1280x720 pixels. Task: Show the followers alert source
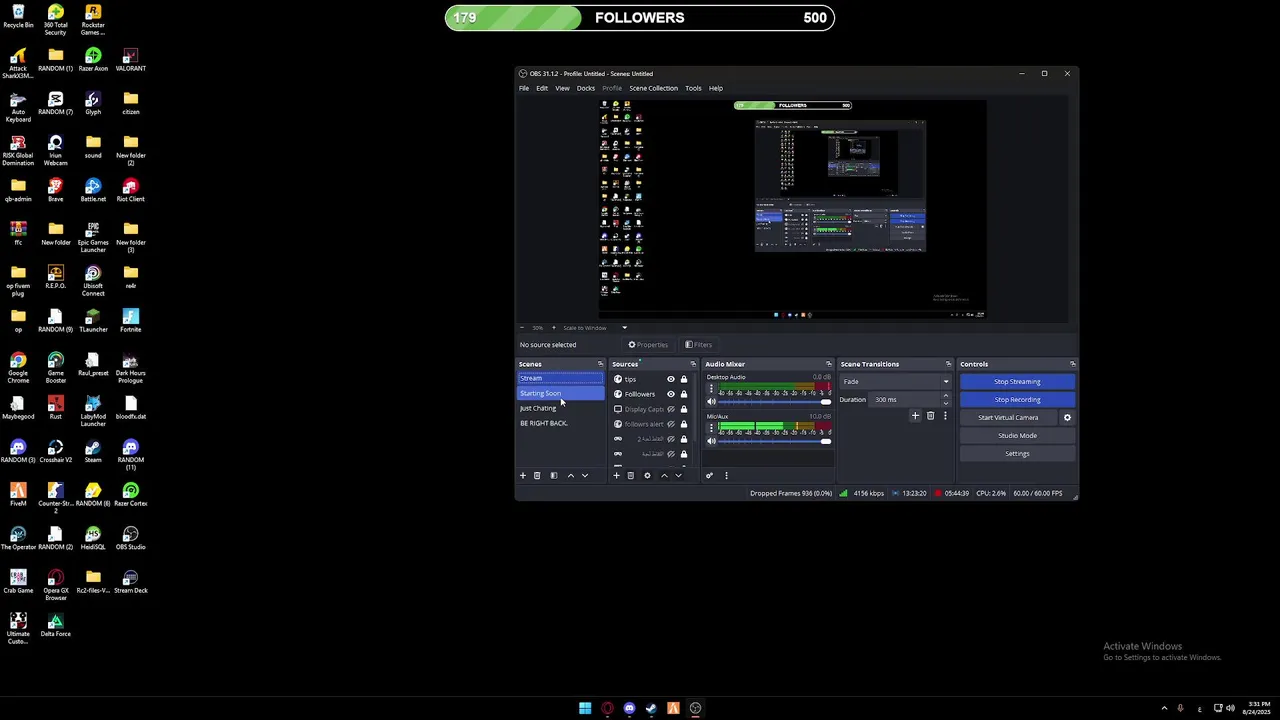tap(671, 424)
